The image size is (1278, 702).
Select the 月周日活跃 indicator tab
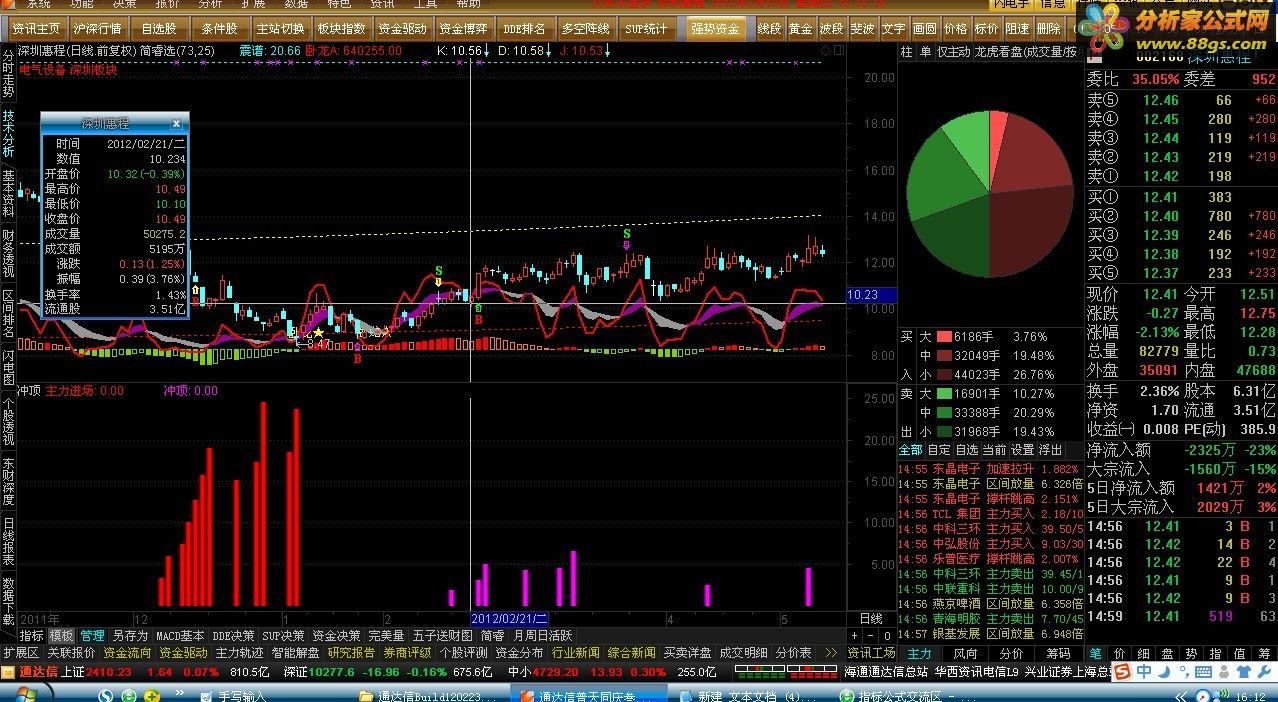543,635
